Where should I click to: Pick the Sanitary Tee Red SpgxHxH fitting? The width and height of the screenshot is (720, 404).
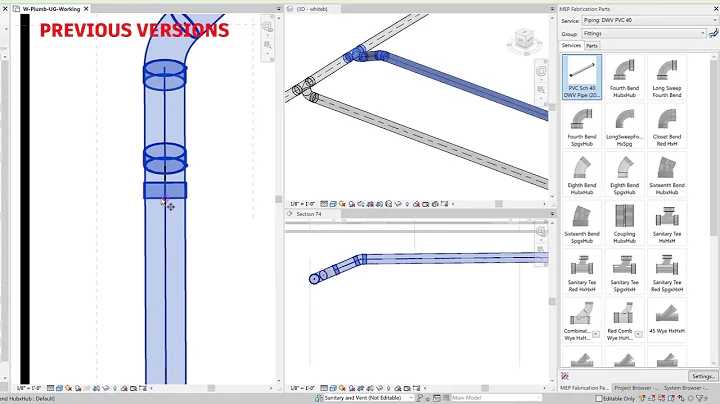(x=667, y=271)
